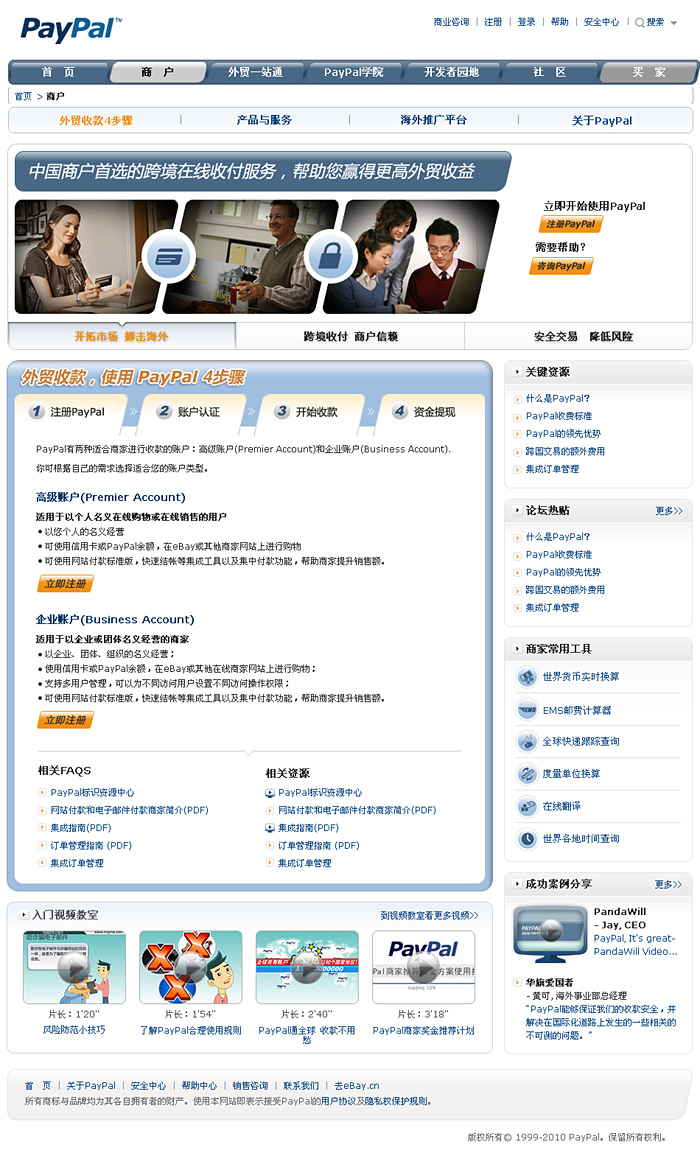Click the padlock circle icon in banner
The image size is (700, 1153).
[330, 257]
